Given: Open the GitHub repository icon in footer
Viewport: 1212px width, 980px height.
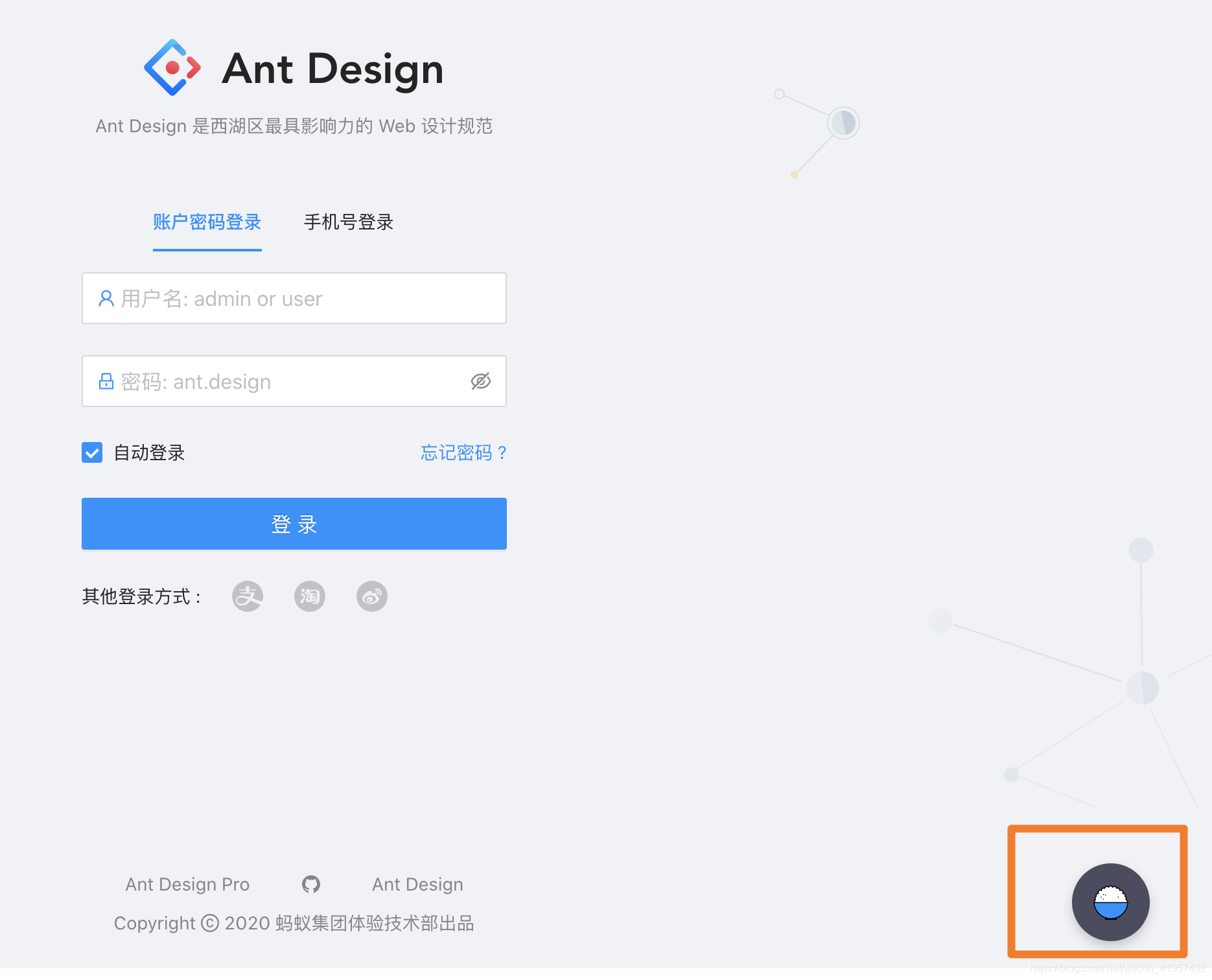Looking at the screenshot, I should point(310,883).
